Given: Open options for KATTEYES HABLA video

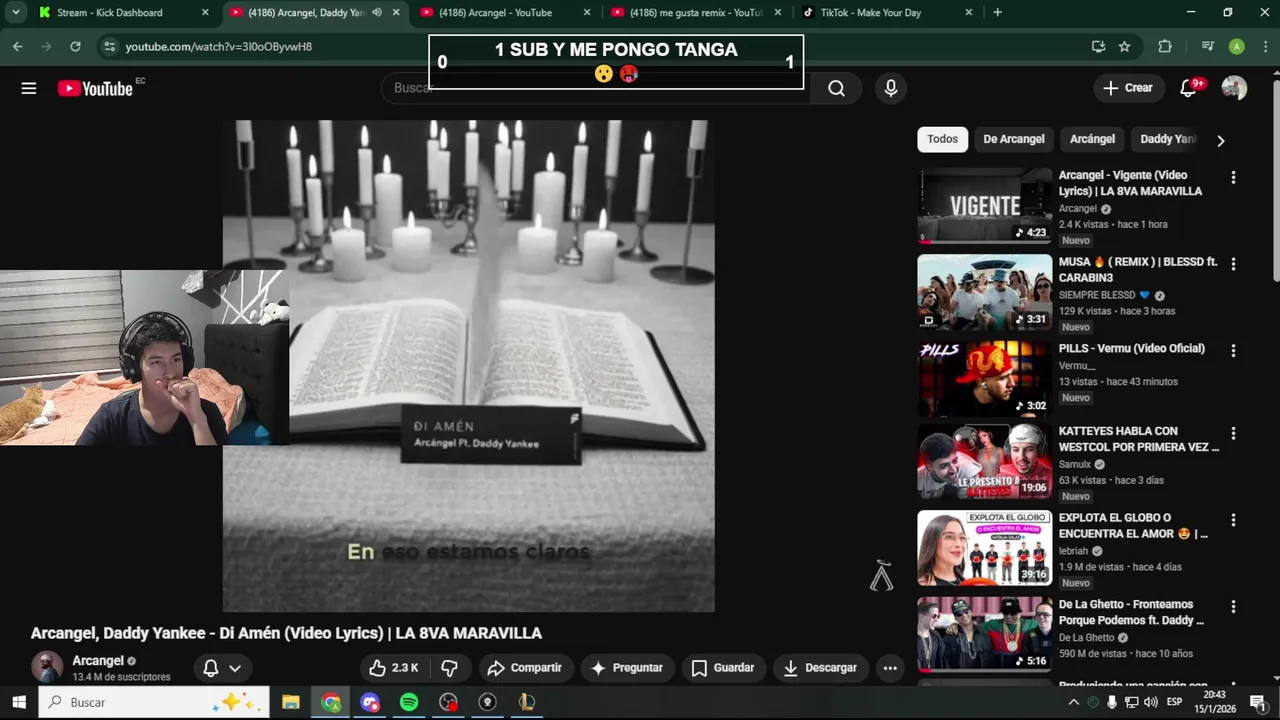Looking at the screenshot, I should [1233, 434].
